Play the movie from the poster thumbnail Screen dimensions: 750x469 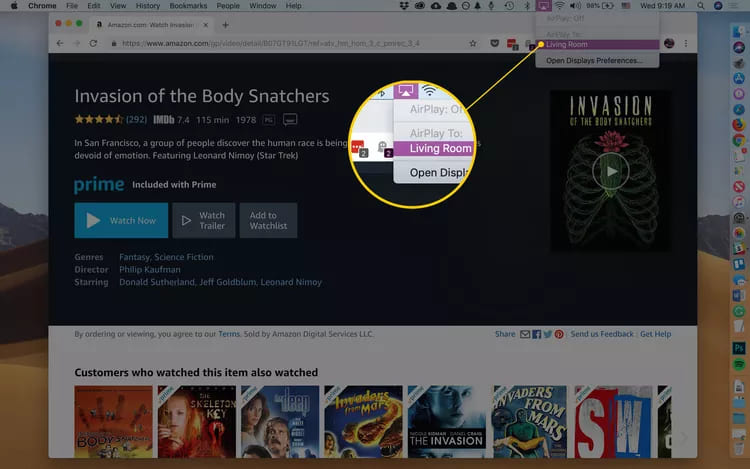(611, 171)
